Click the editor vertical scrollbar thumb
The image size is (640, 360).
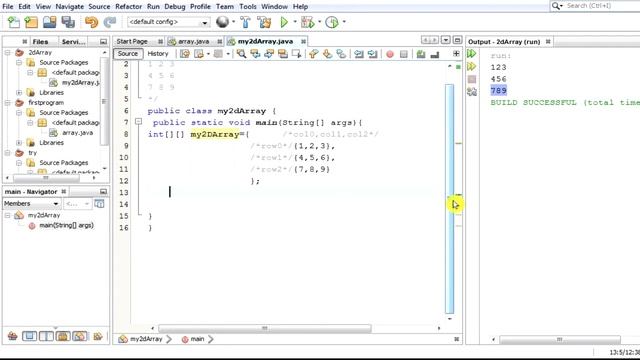pyautogui.click(x=449, y=199)
